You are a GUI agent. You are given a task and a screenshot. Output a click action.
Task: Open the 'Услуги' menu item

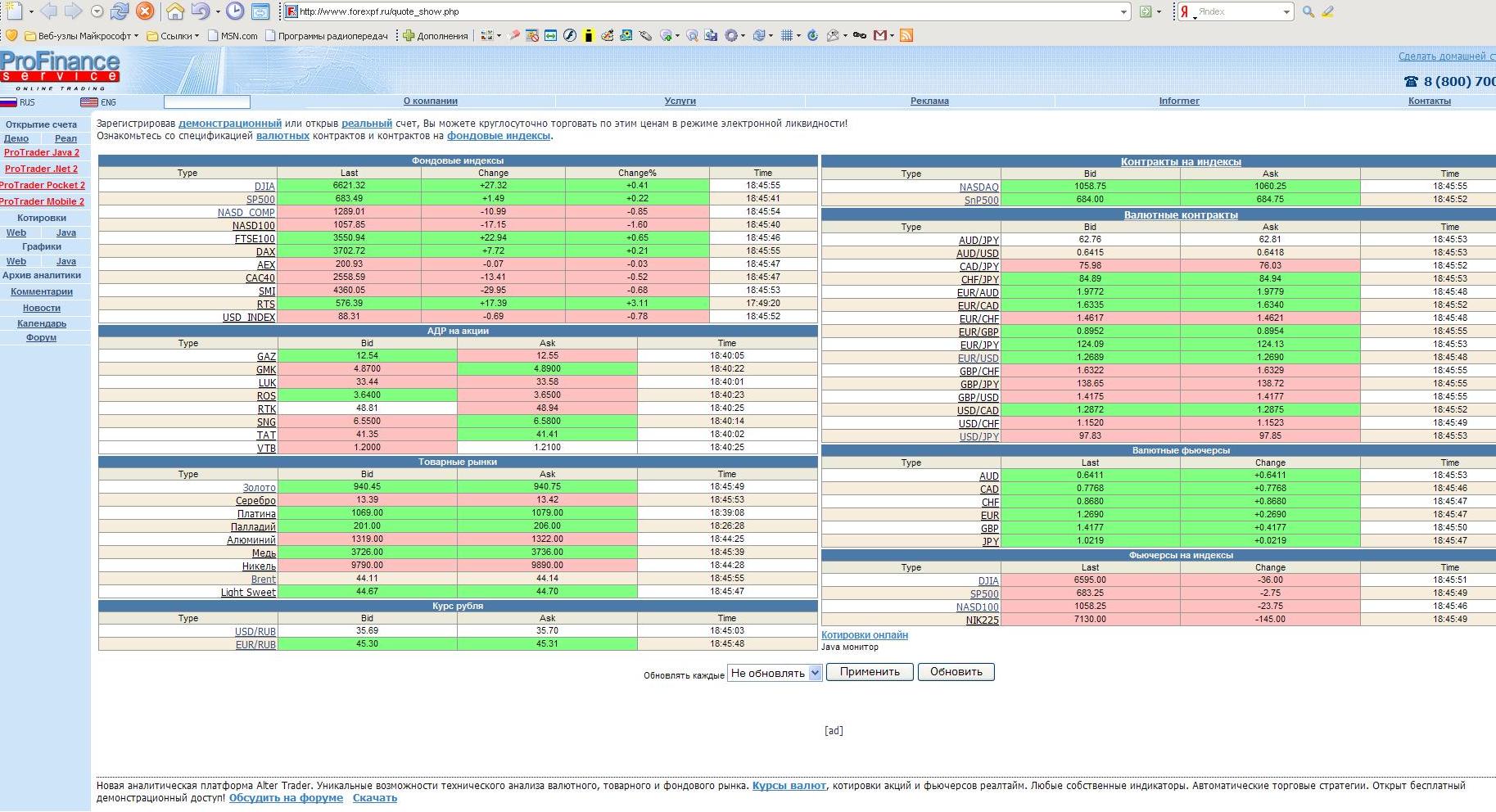(680, 101)
